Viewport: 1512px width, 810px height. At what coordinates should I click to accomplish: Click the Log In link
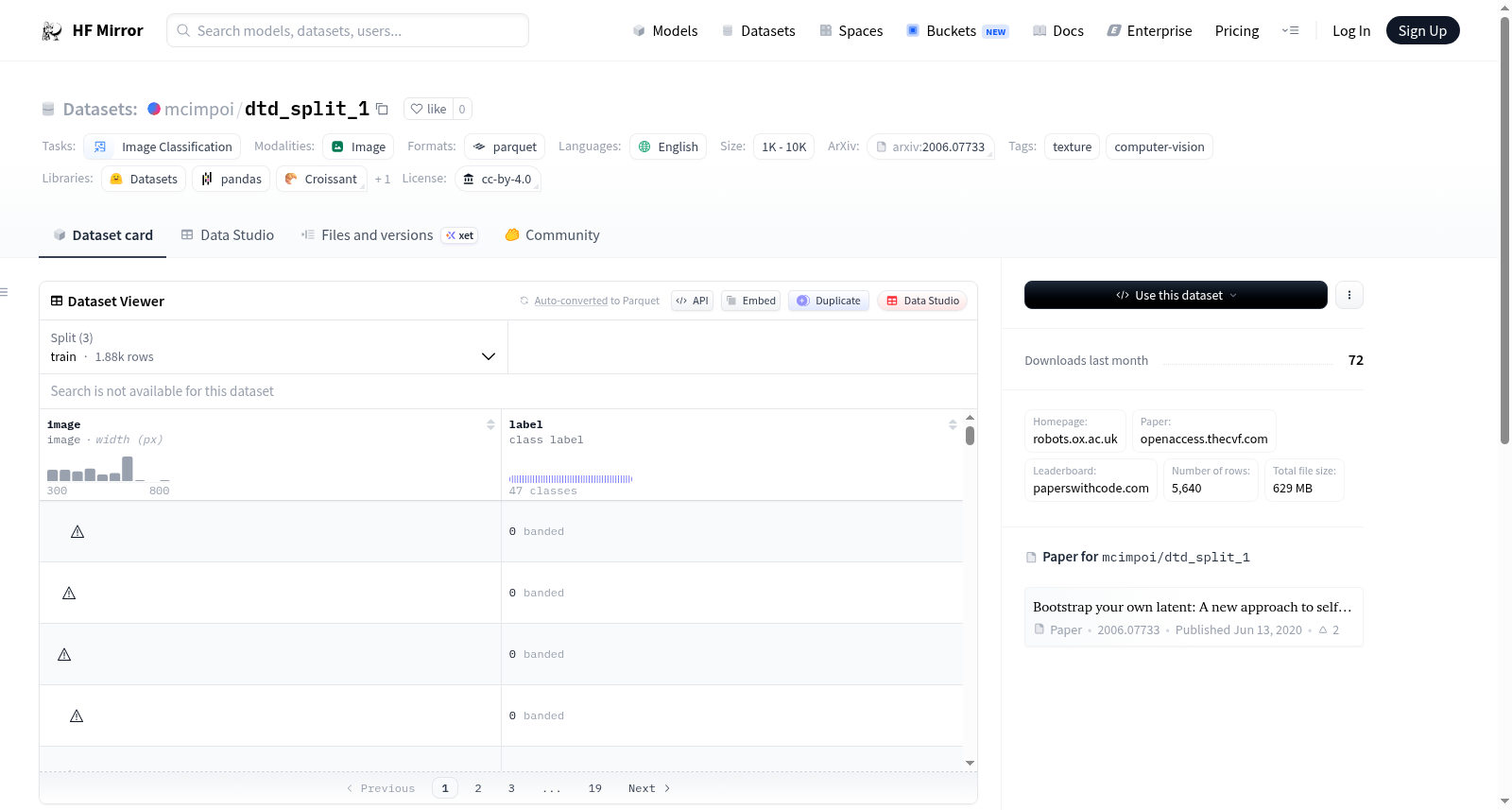pos(1351,31)
